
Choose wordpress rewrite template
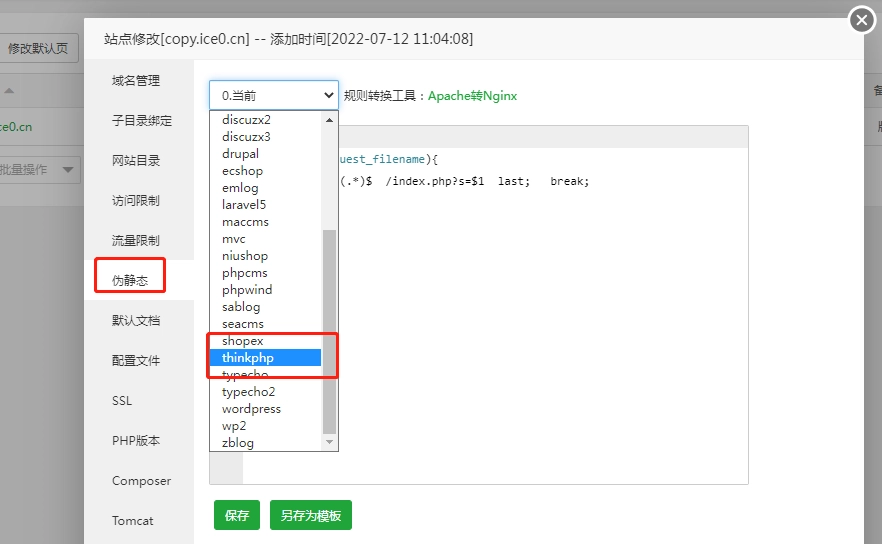pyautogui.click(x=251, y=409)
